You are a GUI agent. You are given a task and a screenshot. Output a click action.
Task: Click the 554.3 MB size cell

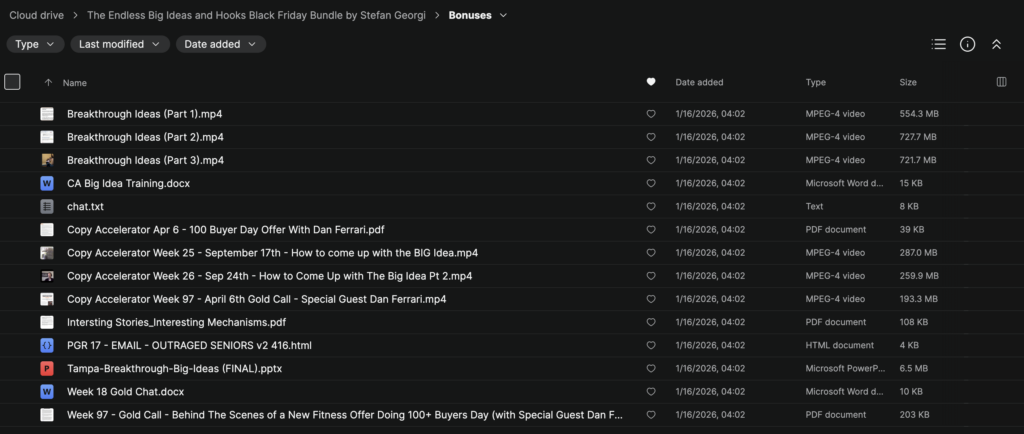click(919, 114)
